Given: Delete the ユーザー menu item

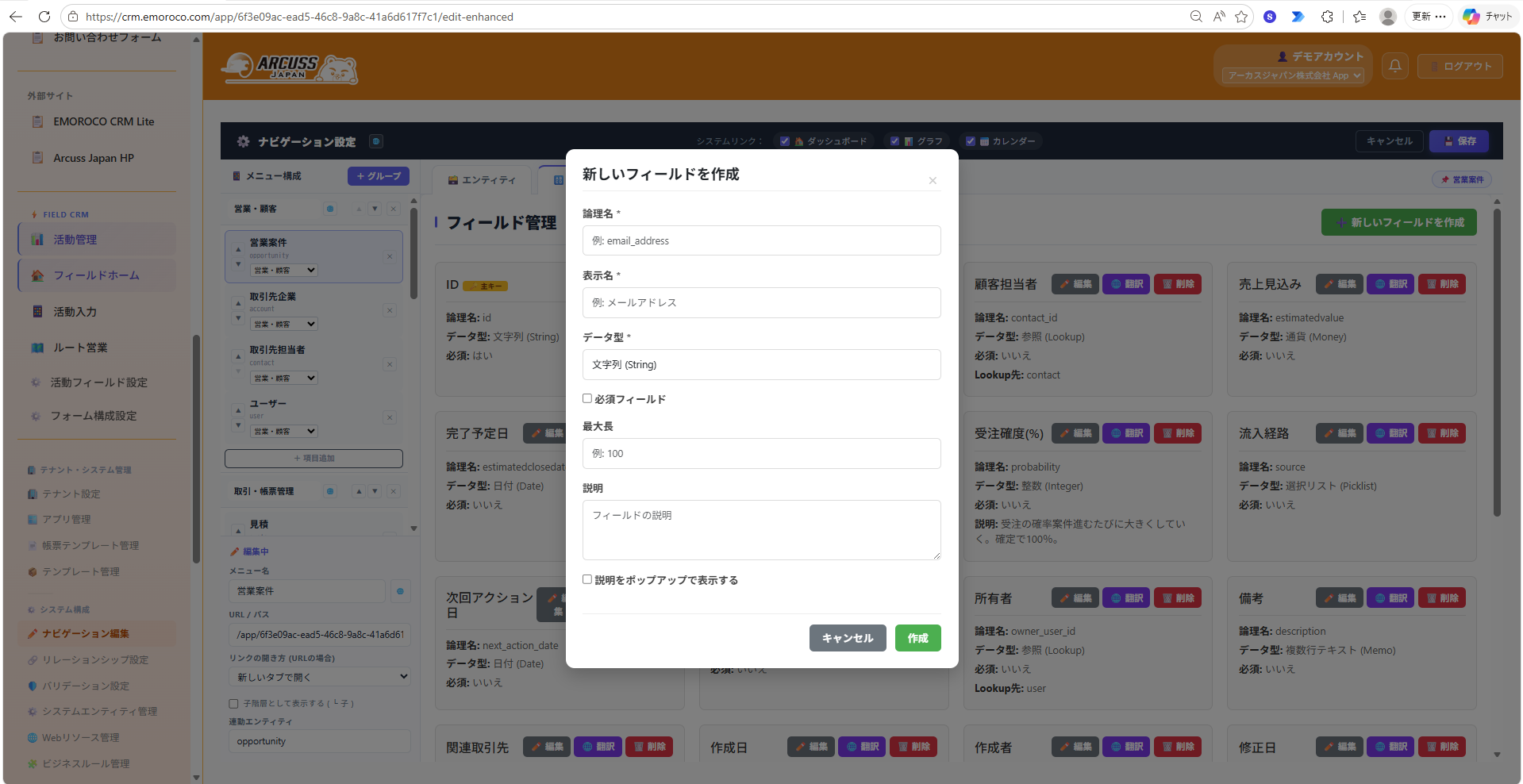Looking at the screenshot, I should click(390, 417).
